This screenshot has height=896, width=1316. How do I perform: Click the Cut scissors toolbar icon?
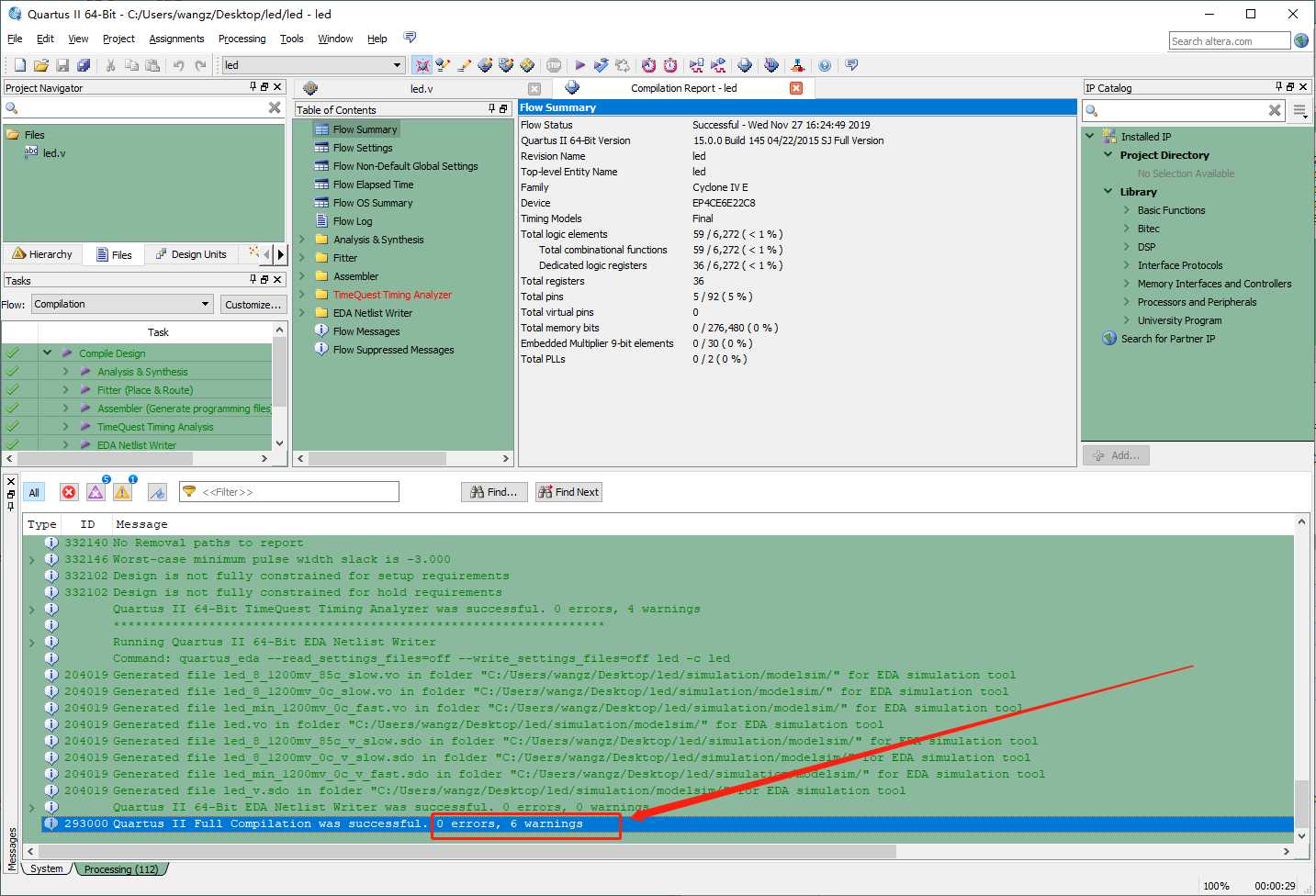tap(110, 65)
